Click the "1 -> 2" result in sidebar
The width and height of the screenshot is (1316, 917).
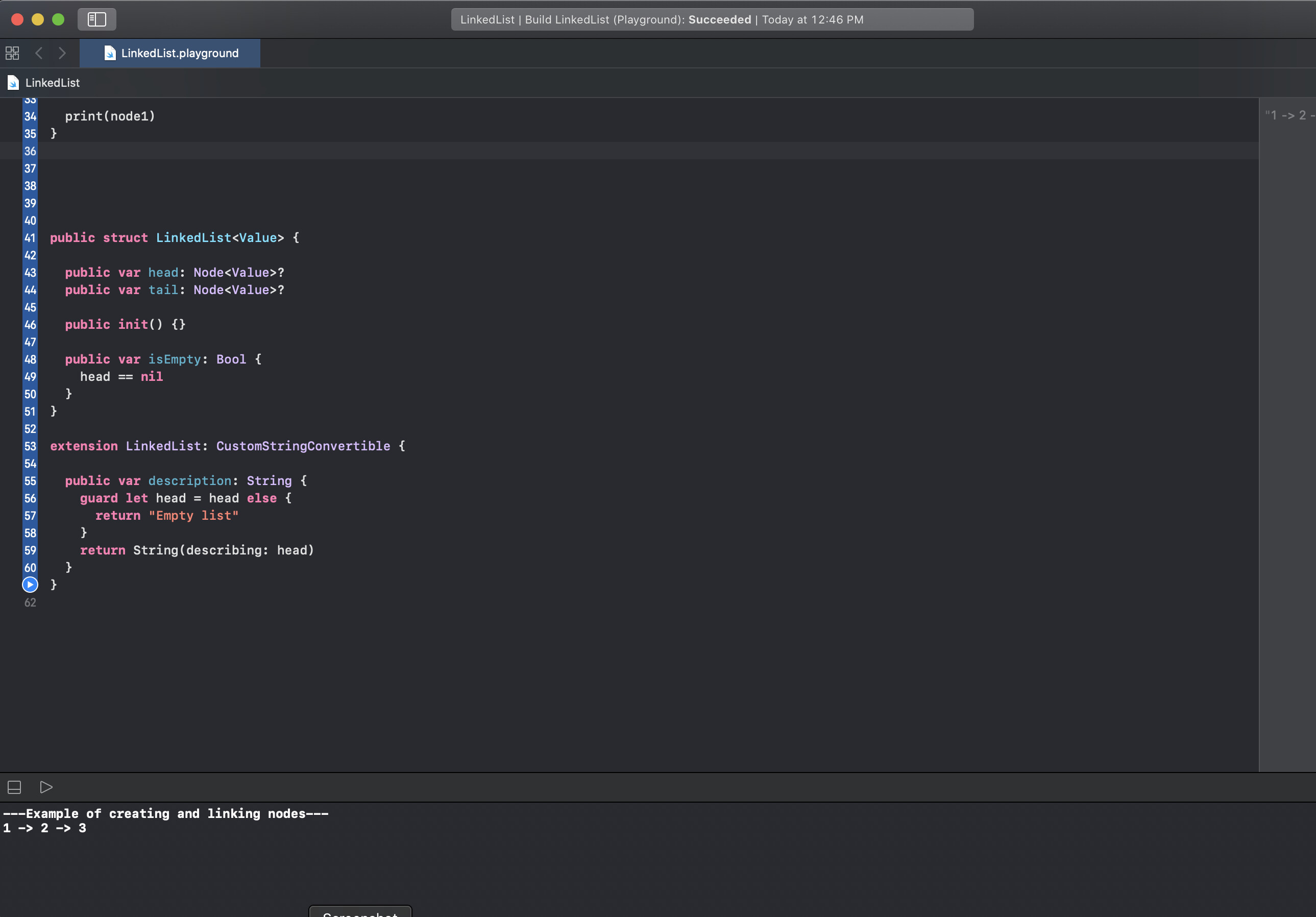(x=1289, y=115)
